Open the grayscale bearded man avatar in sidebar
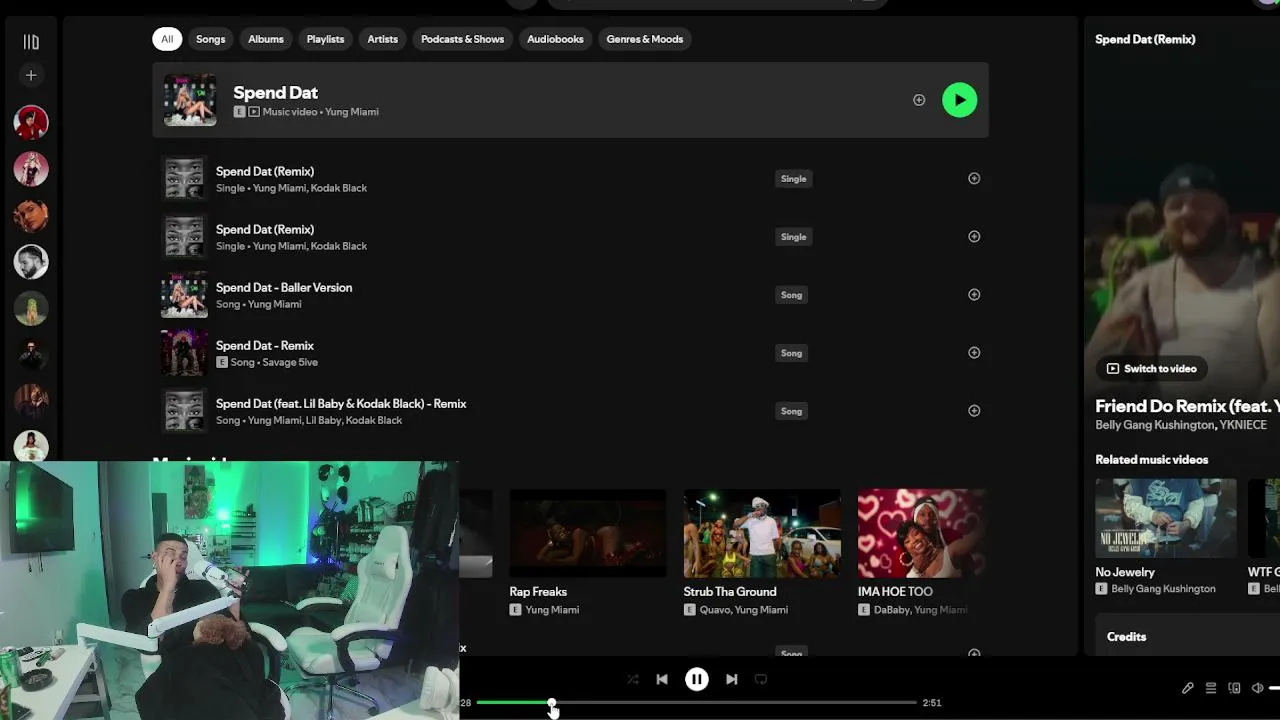Viewport: 1280px width, 720px height. click(31, 261)
